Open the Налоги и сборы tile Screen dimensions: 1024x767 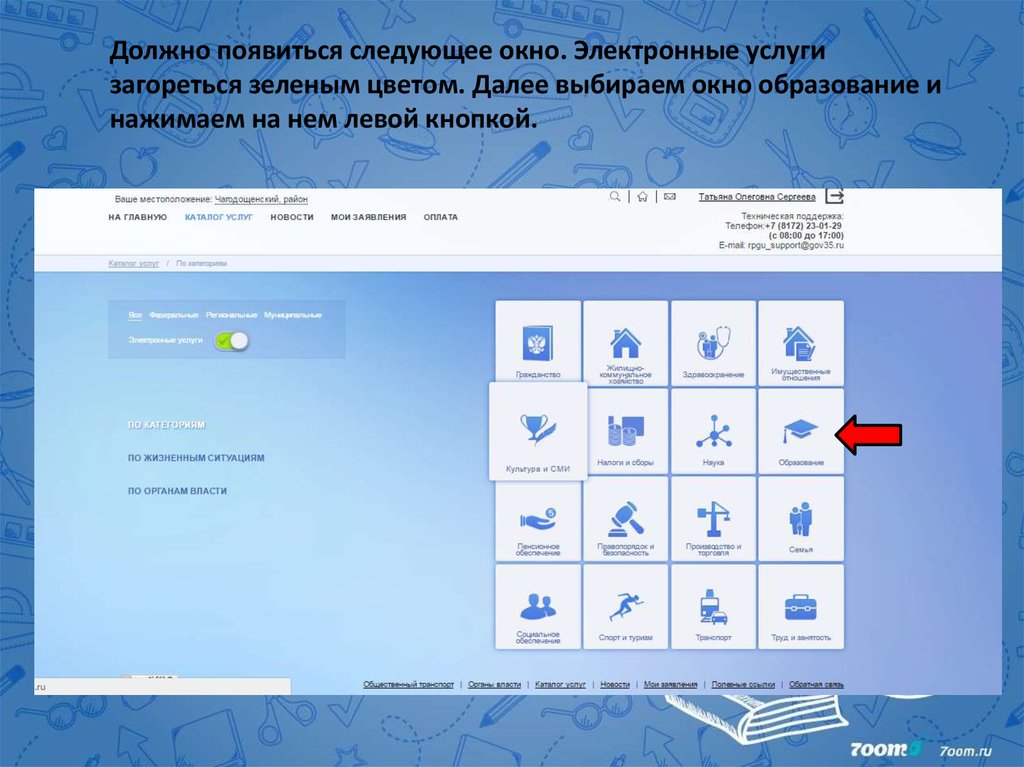point(625,431)
